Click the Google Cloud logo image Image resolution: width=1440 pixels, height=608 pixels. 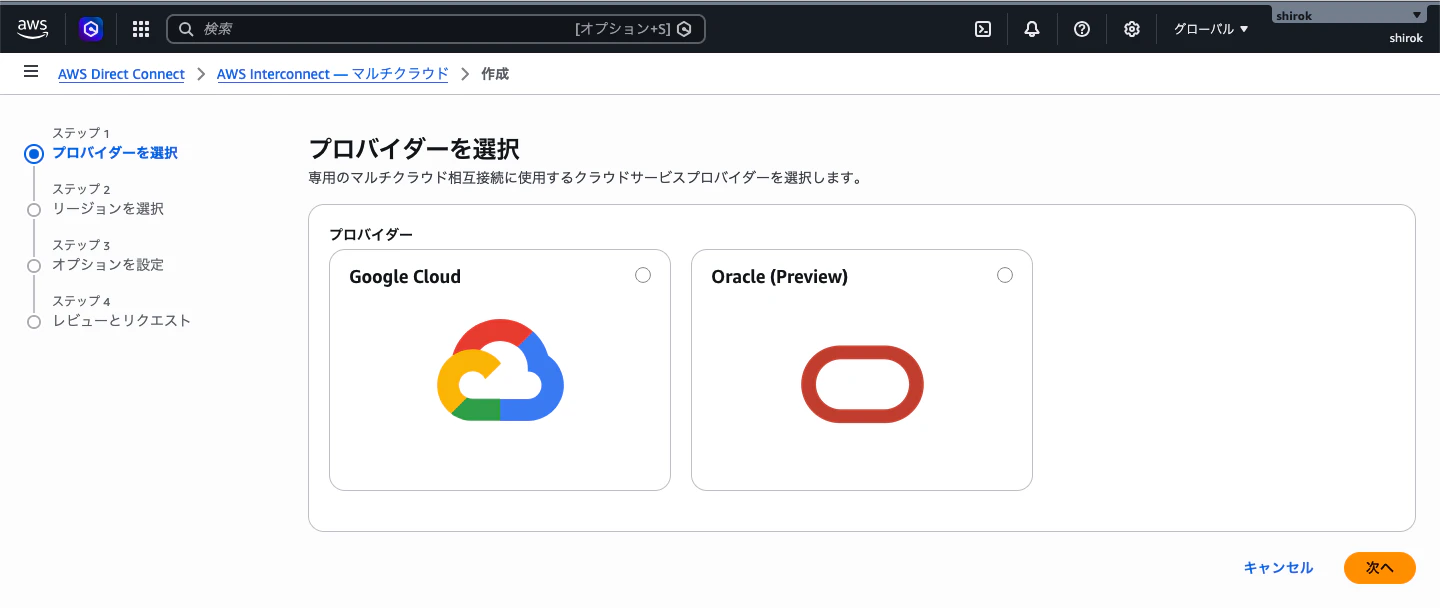[501, 370]
